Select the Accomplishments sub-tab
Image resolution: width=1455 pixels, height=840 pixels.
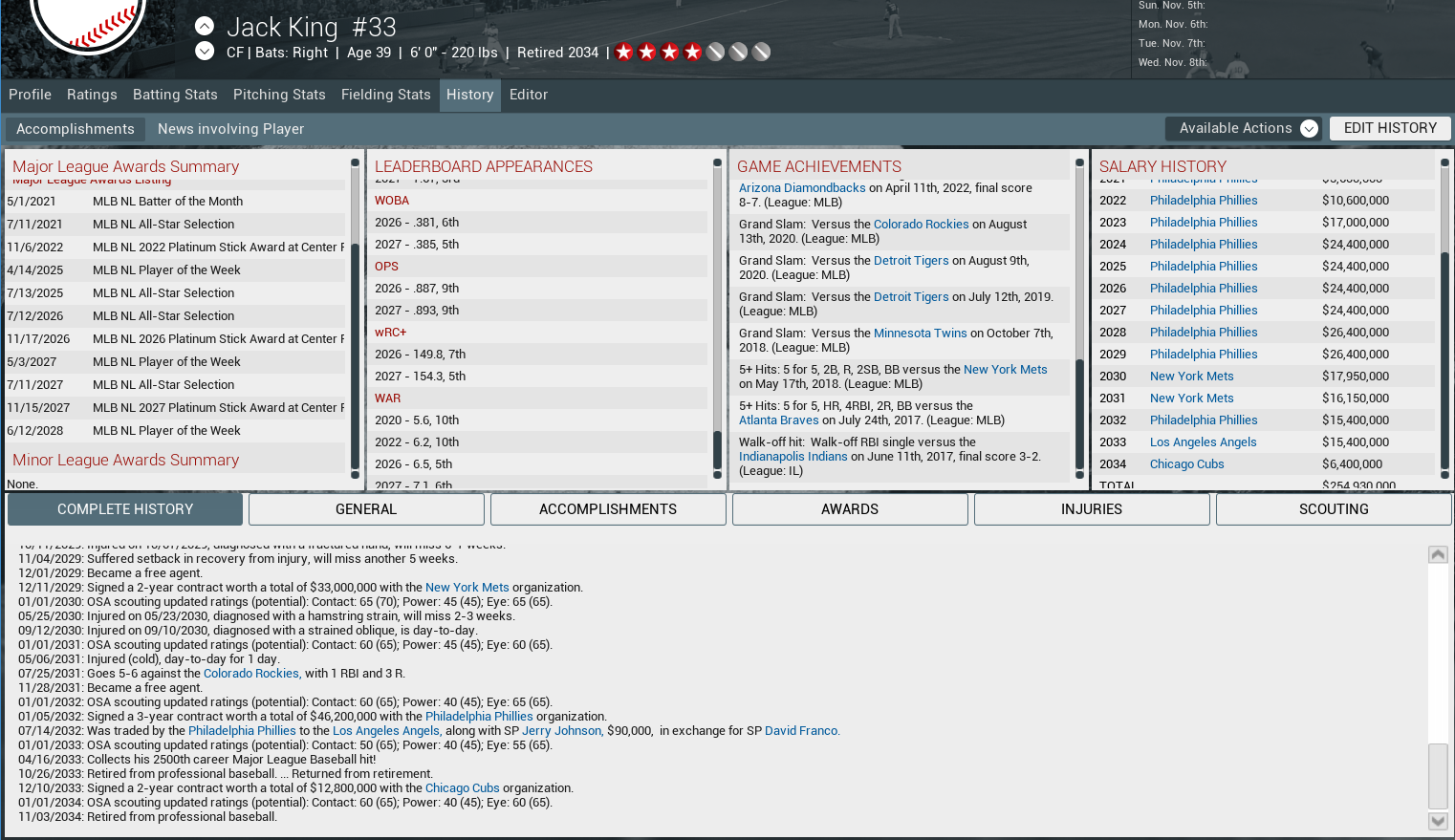pos(76,129)
